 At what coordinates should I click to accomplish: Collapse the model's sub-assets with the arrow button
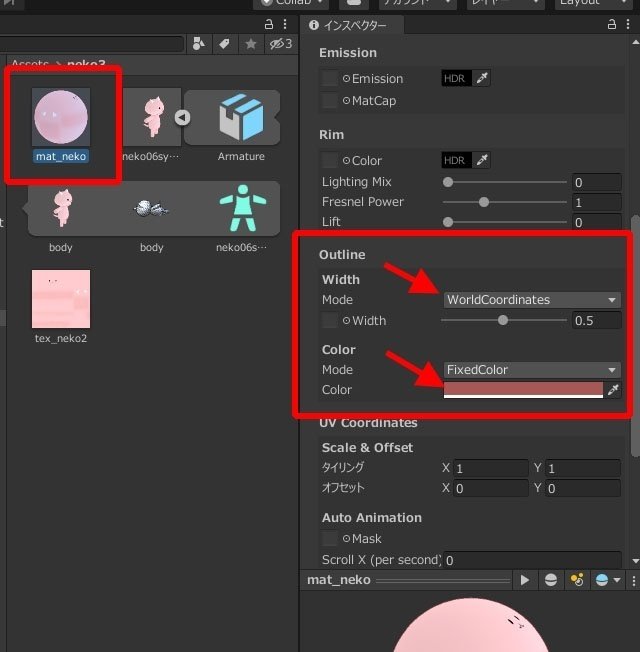pos(182,118)
